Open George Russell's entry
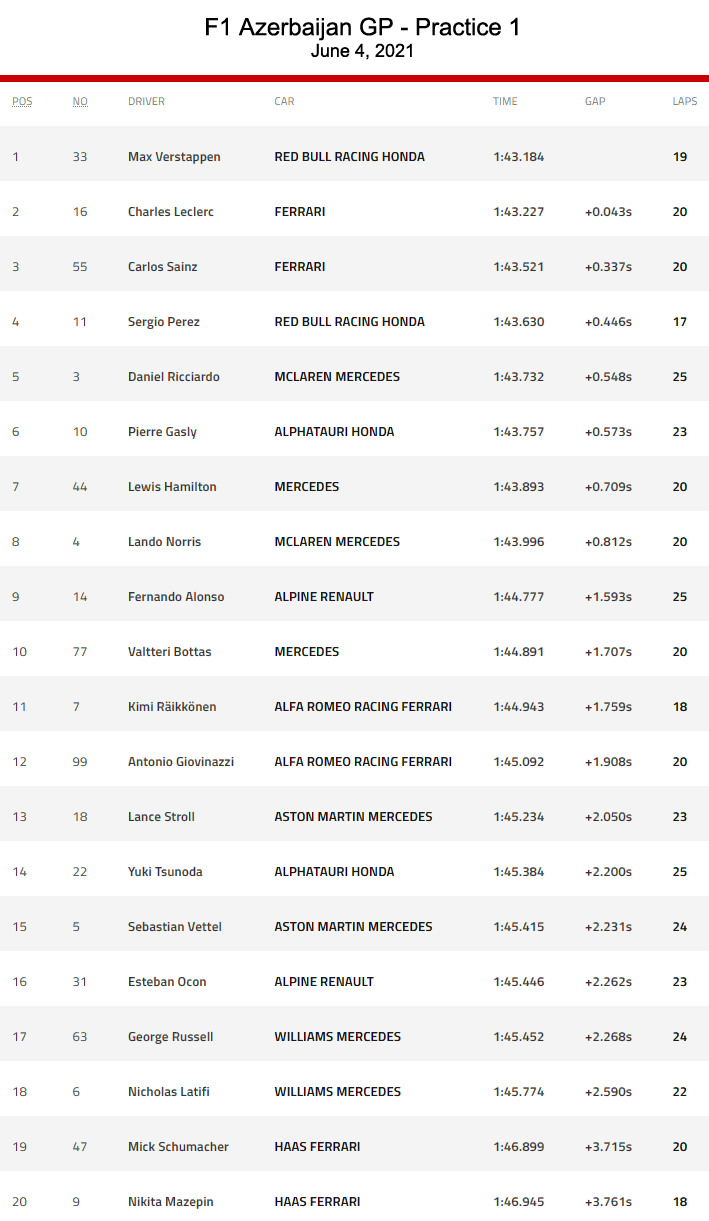 [170, 1037]
